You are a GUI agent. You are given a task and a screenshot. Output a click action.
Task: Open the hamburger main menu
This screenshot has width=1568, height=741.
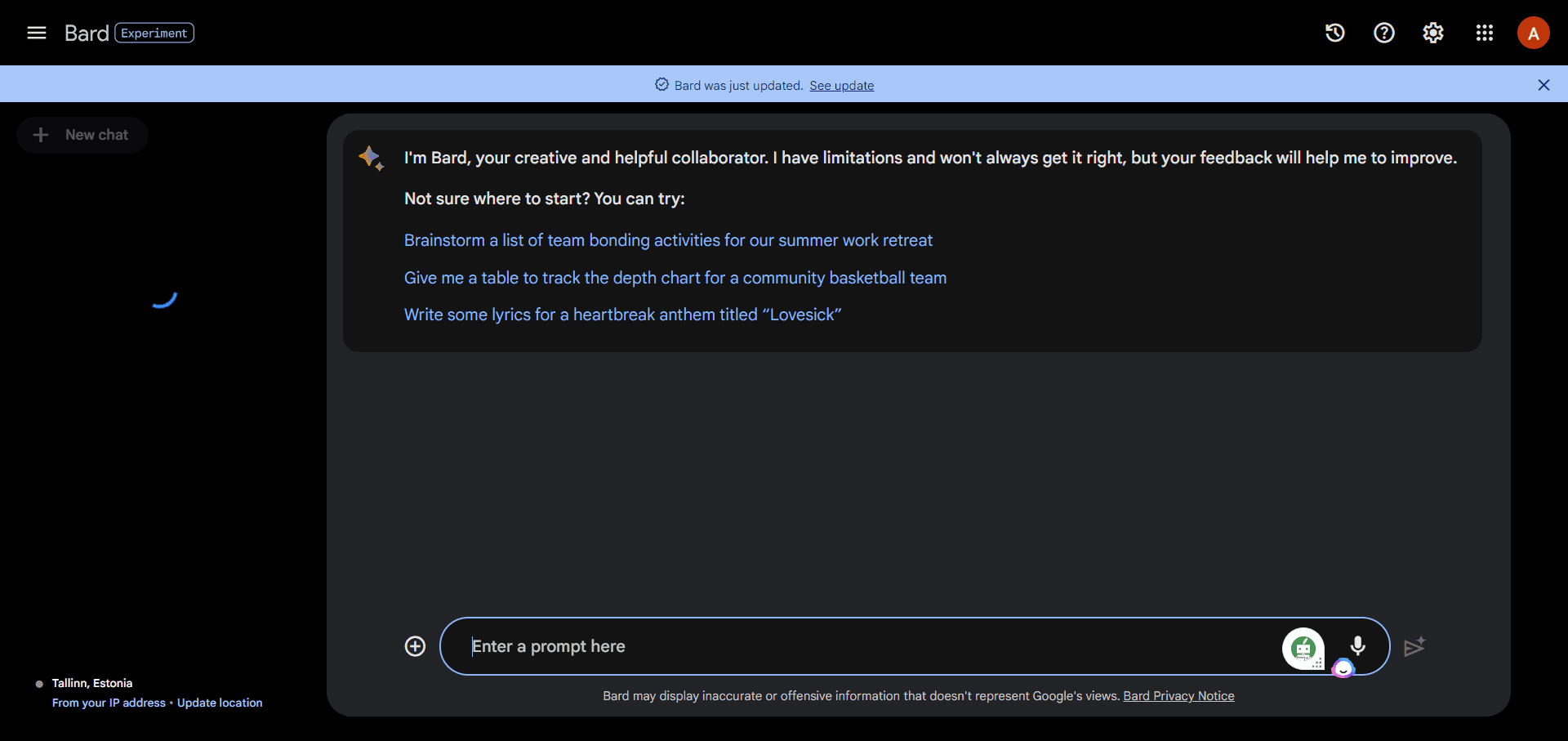[x=37, y=33]
